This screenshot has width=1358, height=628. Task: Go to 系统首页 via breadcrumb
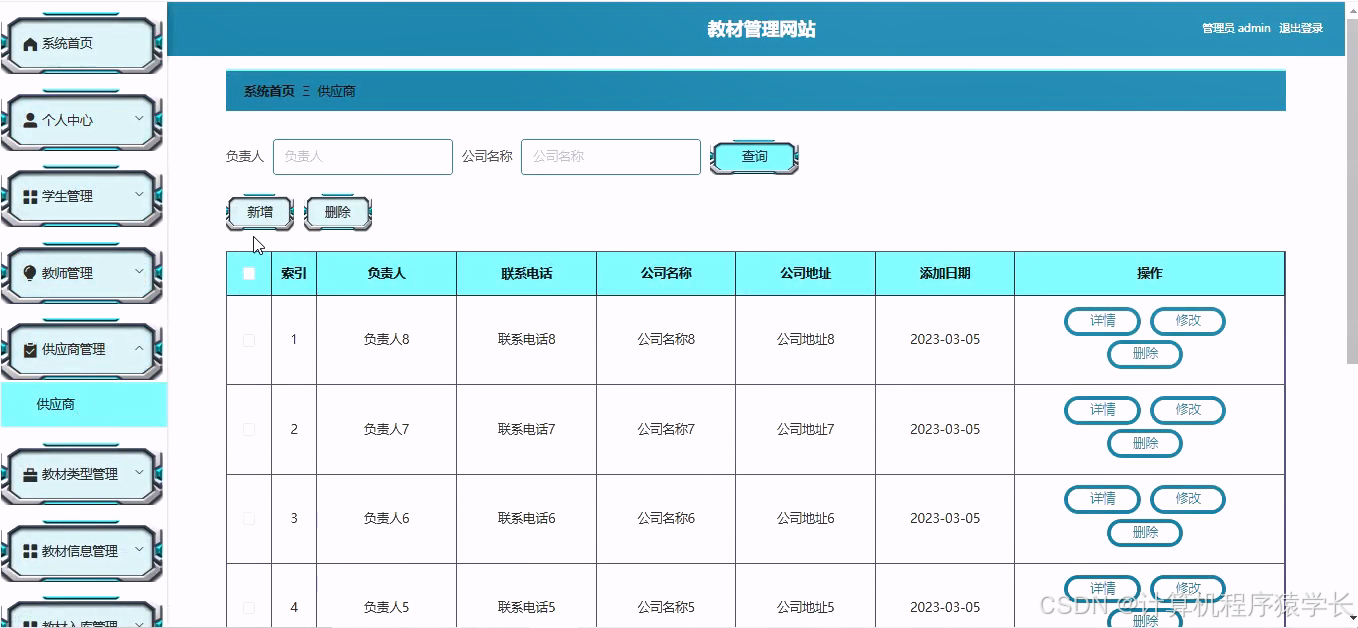coord(269,91)
